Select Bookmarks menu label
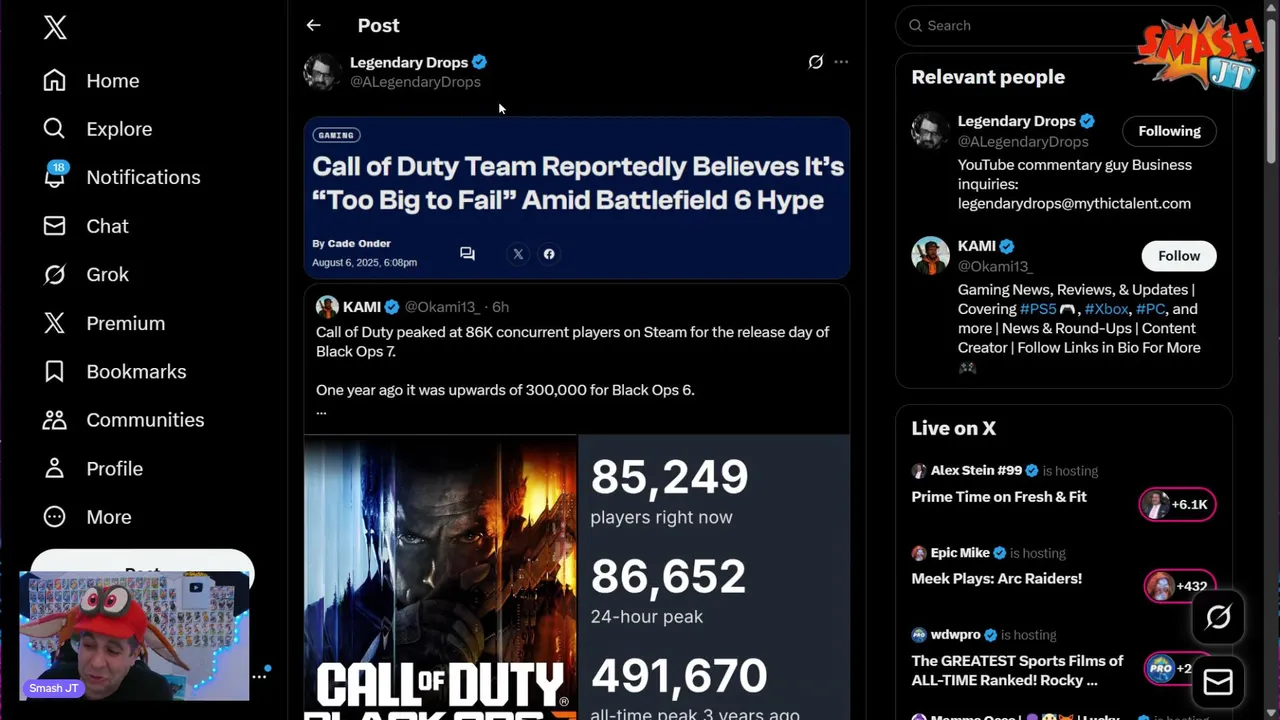1280x720 pixels. [136, 371]
